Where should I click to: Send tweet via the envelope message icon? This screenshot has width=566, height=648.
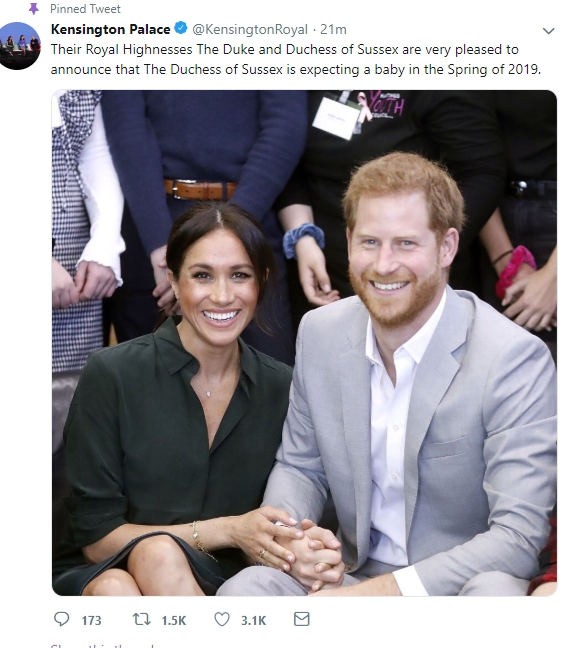302,619
